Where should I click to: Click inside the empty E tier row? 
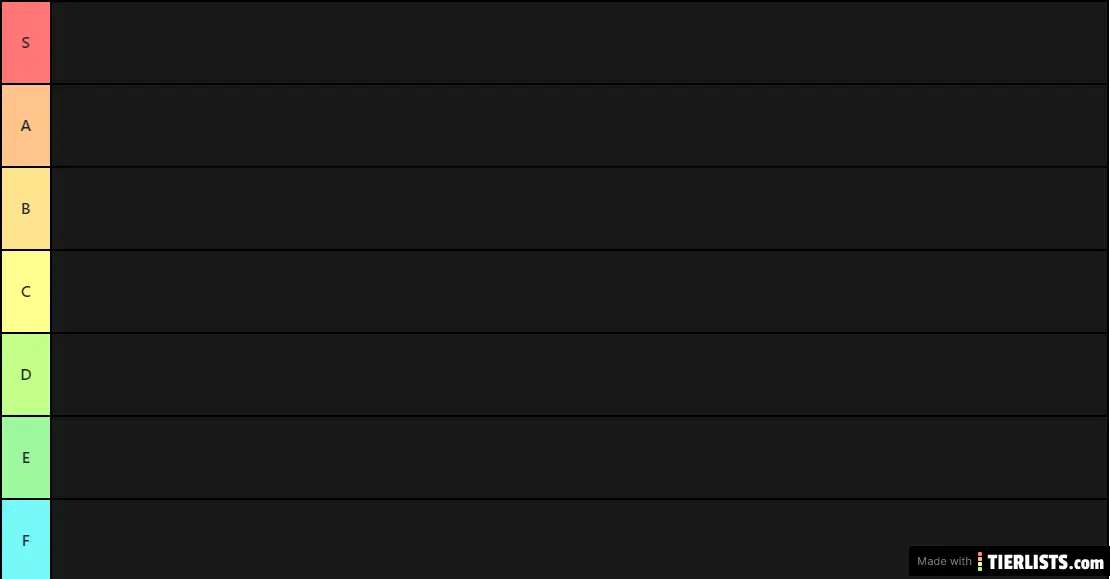[580, 458]
